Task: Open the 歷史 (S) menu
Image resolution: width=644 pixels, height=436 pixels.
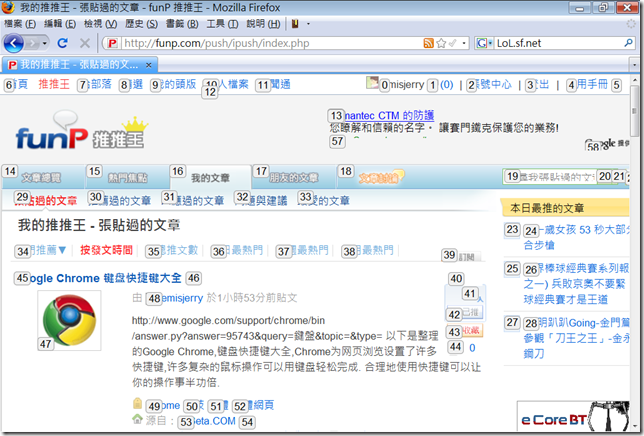Action: point(141,24)
